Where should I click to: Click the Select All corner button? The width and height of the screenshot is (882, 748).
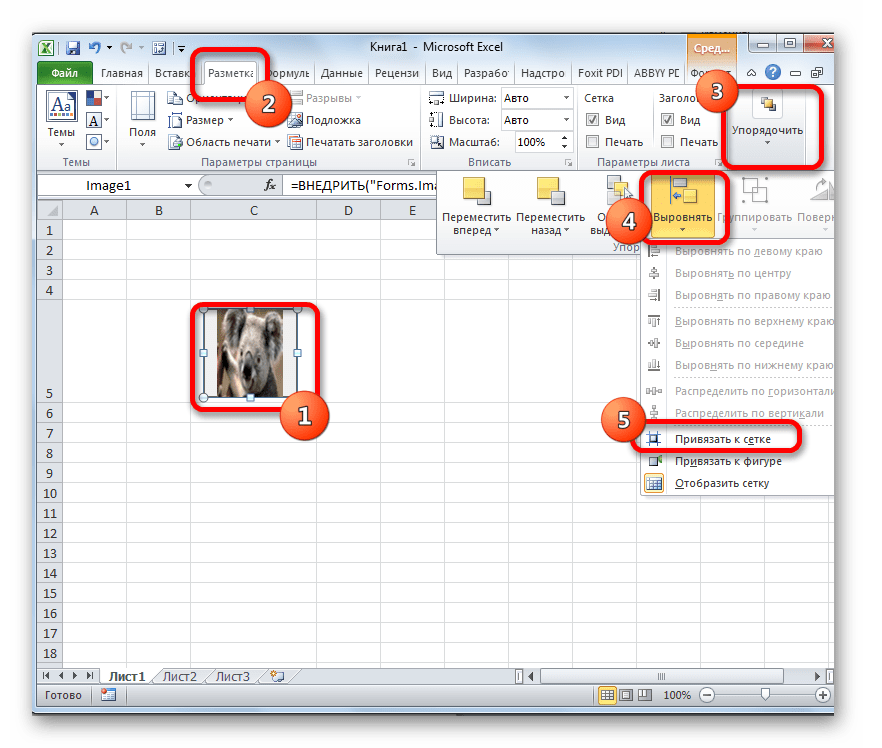coord(50,210)
